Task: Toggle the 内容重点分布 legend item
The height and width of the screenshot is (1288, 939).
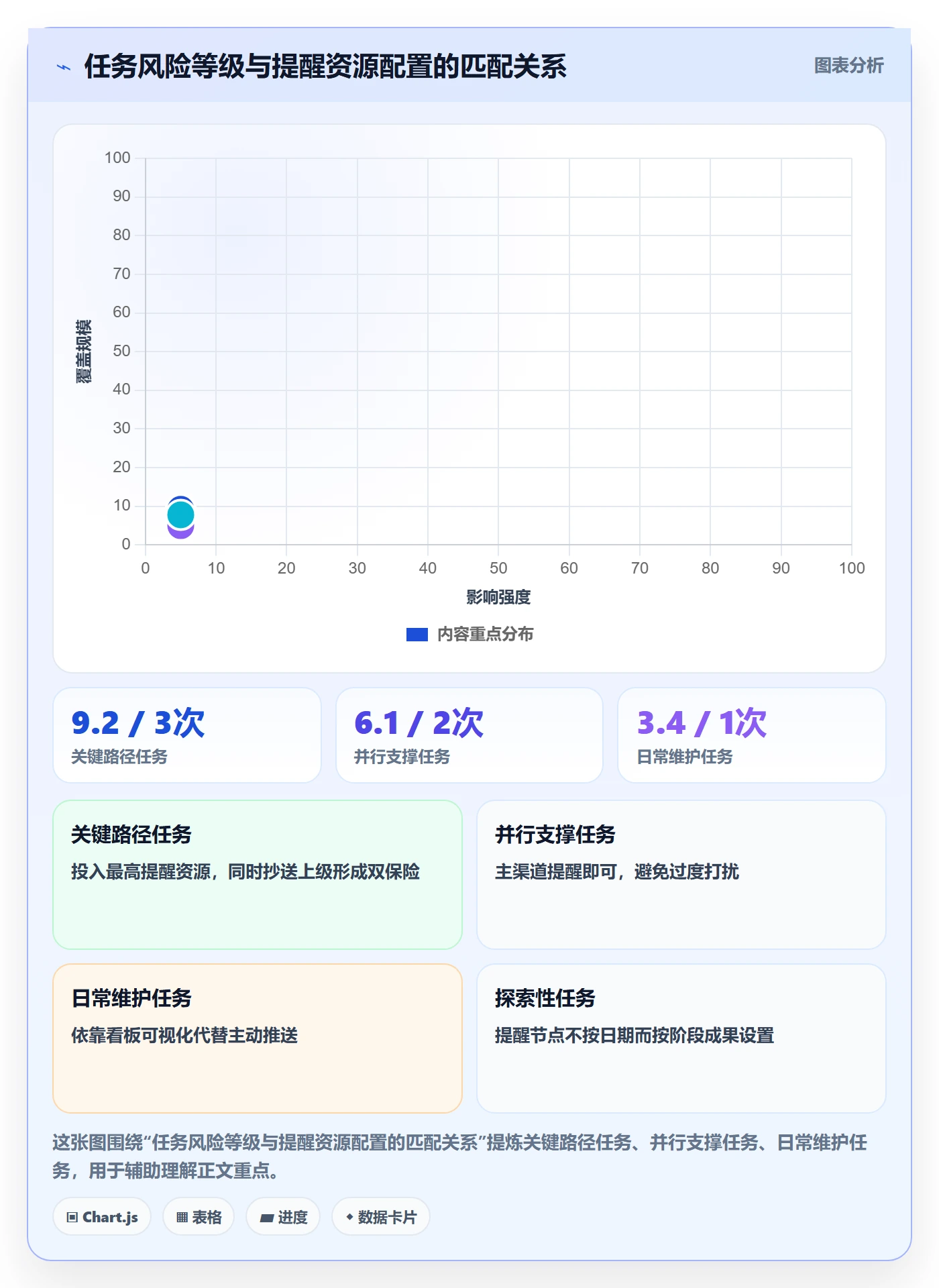Action: coord(469,634)
